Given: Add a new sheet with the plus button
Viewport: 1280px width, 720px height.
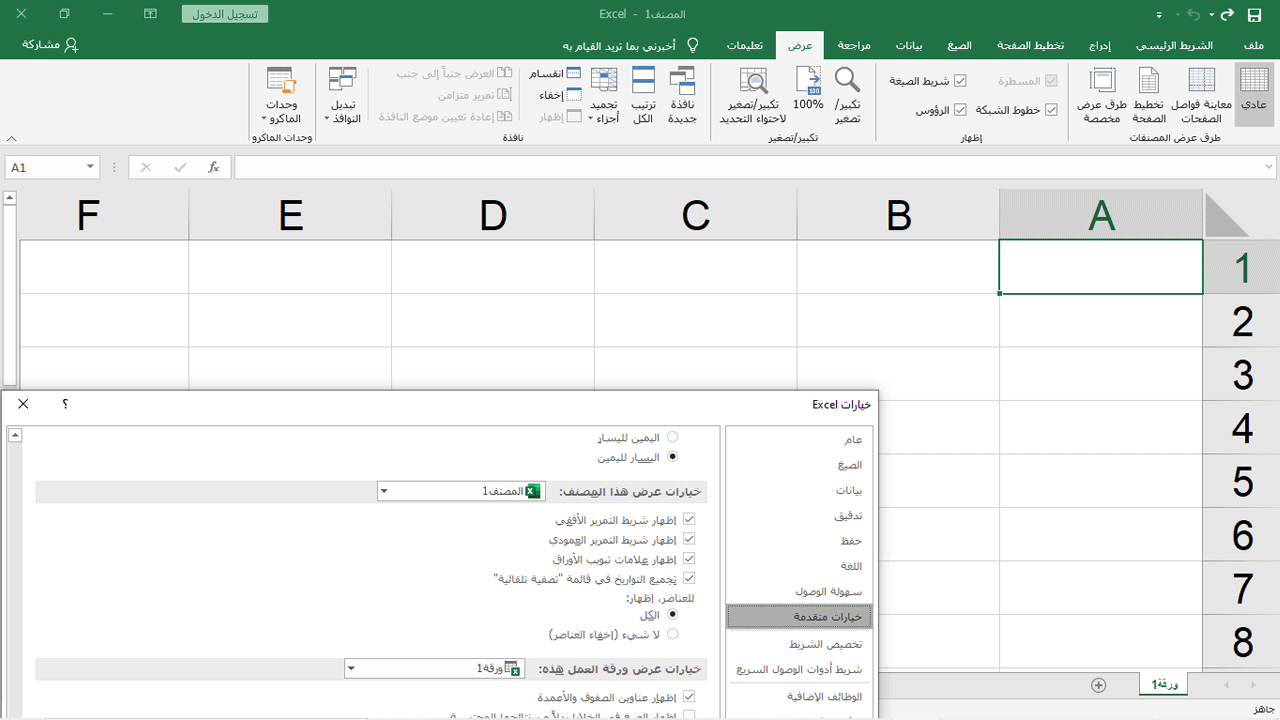Looking at the screenshot, I should click(1099, 685).
